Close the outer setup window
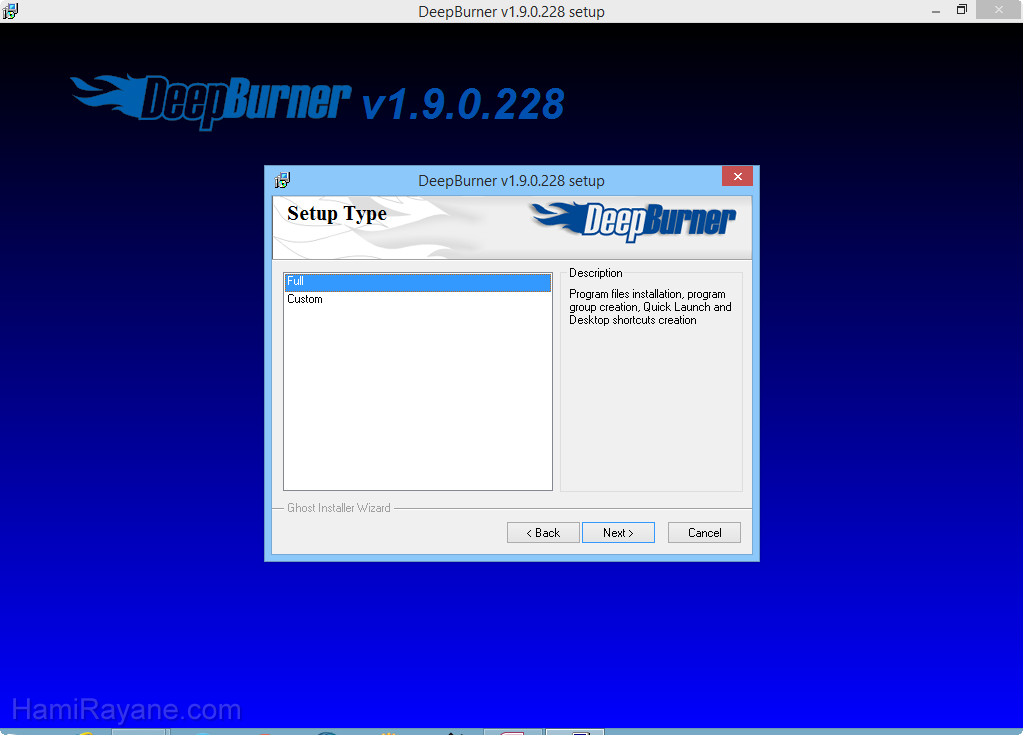 click(999, 10)
